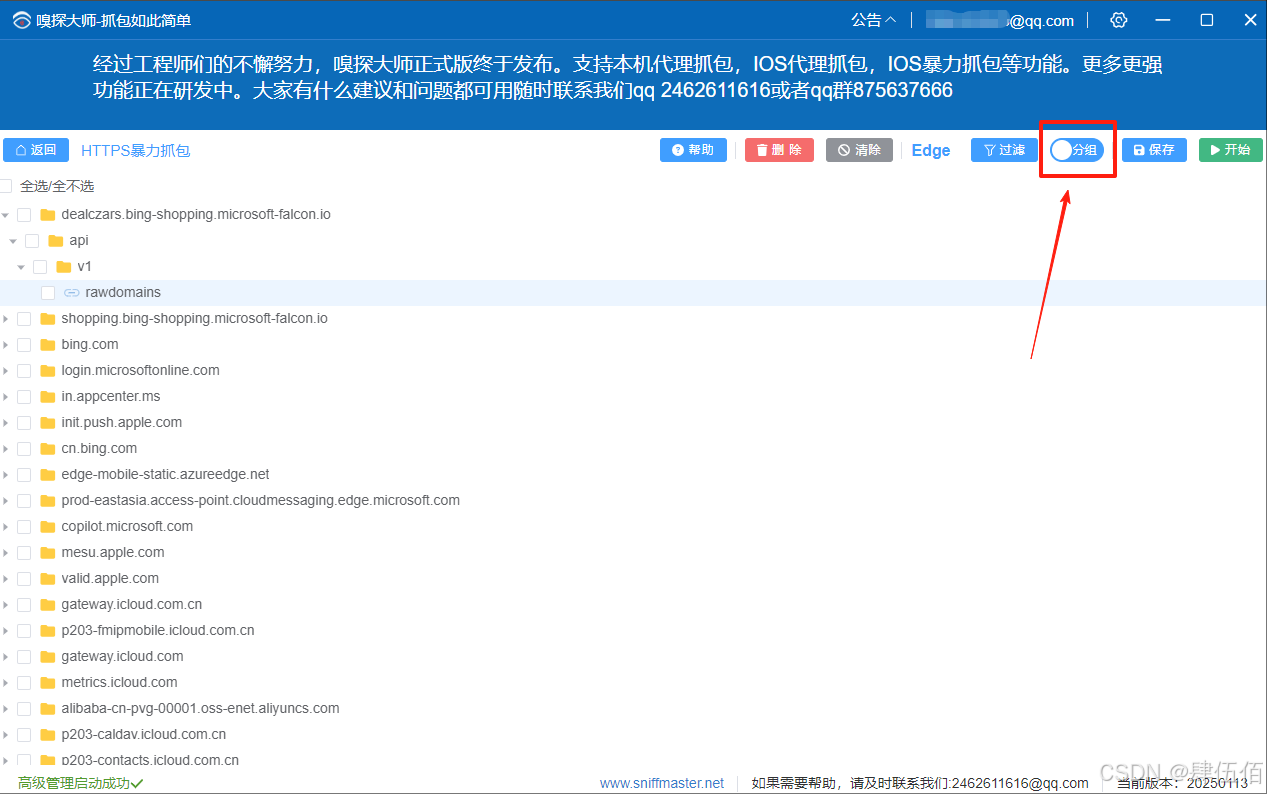
Task: Click the green 开始 start button
Action: 1231,150
